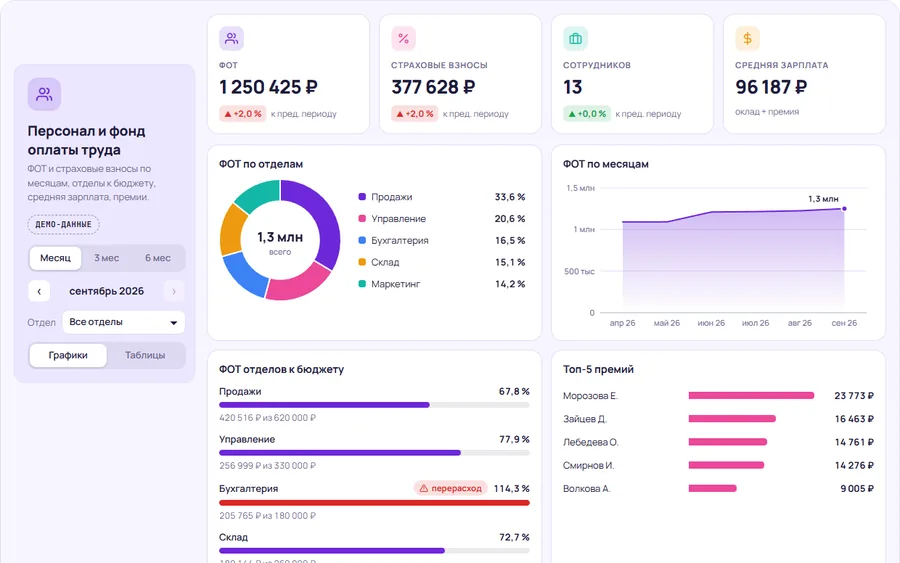900x563 pixels.
Task: Click the апр 26 axis label
Action: click(622, 323)
